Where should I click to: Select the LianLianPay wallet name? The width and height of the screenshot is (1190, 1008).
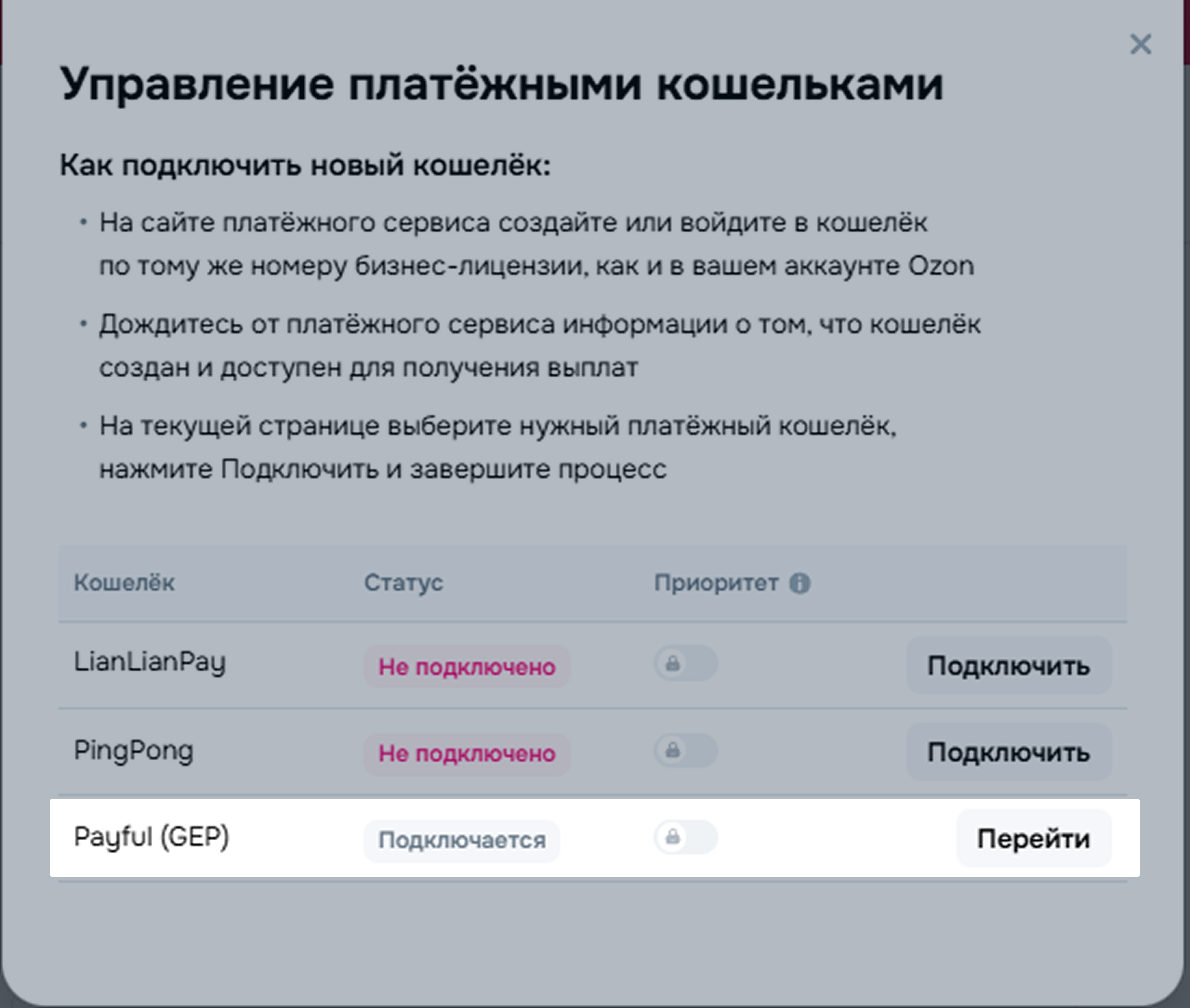point(150,662)
